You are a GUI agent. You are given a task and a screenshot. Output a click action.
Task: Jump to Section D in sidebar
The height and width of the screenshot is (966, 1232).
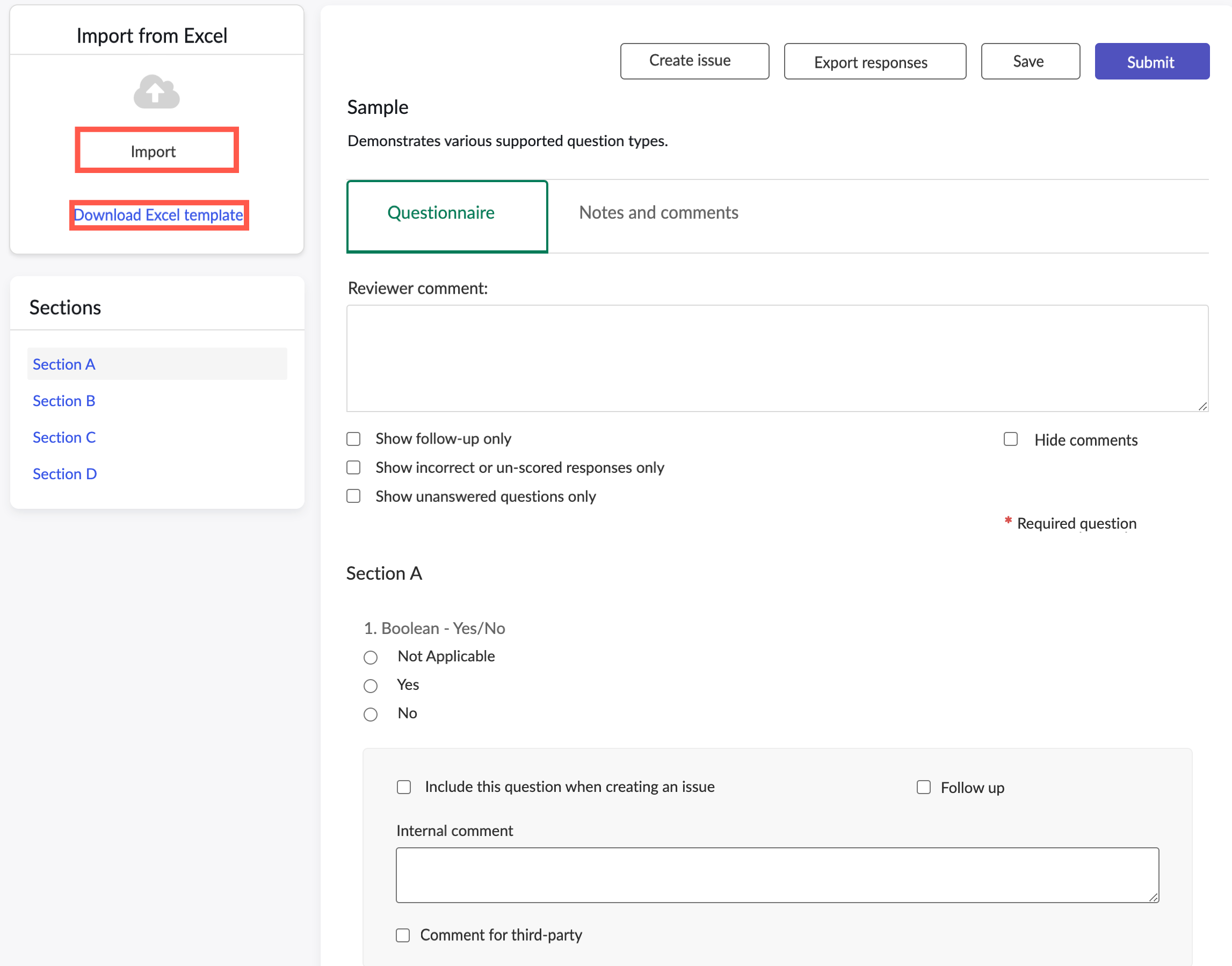64,474
